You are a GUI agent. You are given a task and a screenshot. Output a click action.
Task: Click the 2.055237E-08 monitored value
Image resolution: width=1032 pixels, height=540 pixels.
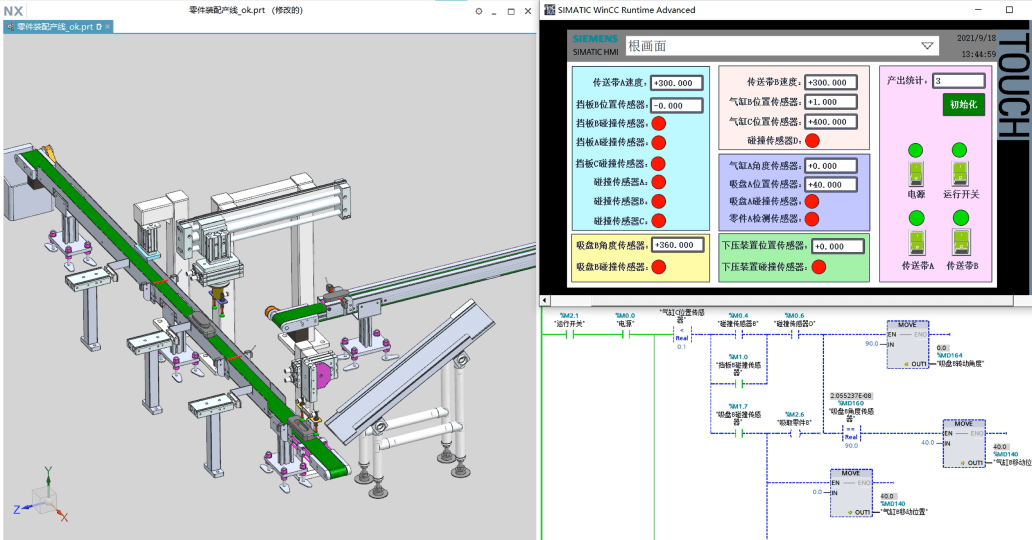(x=850, y=396)
